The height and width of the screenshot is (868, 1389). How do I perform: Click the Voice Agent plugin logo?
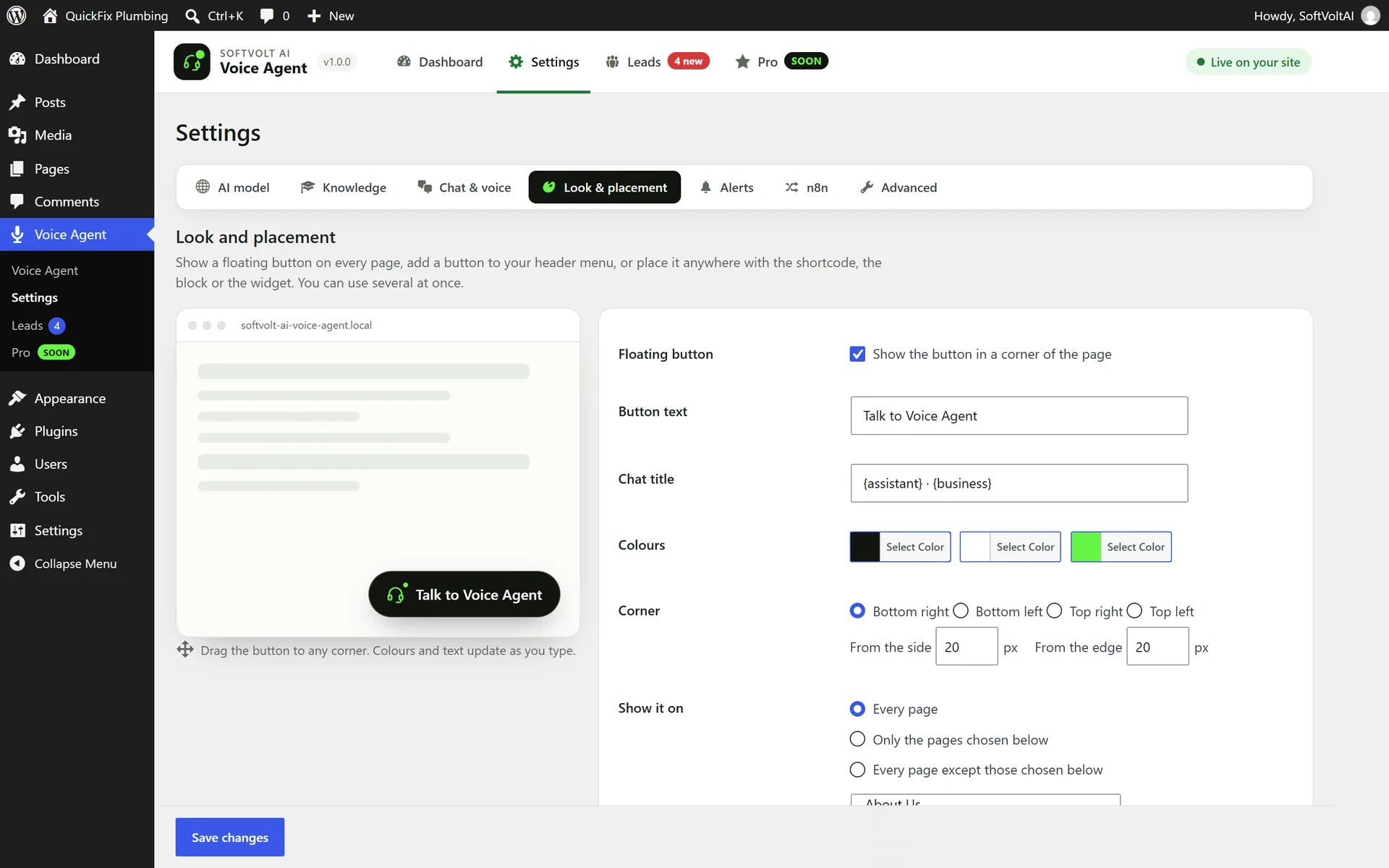(x=192, y=61)
